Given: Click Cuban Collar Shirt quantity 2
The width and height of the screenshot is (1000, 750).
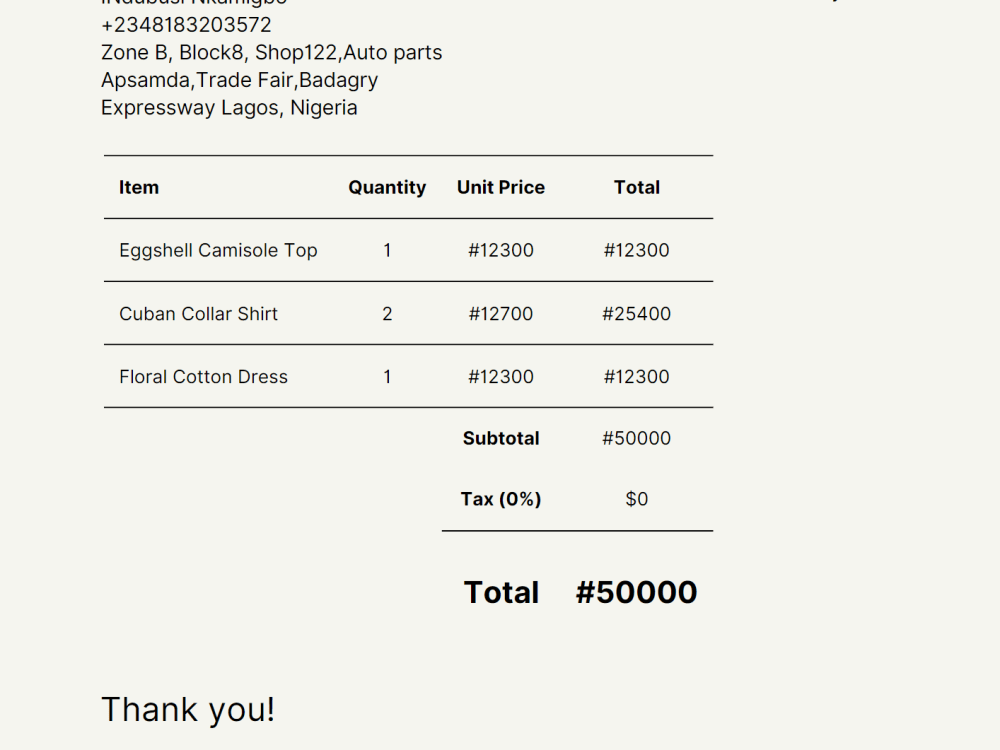Looking at the screenshot, I should coord(387,314).
